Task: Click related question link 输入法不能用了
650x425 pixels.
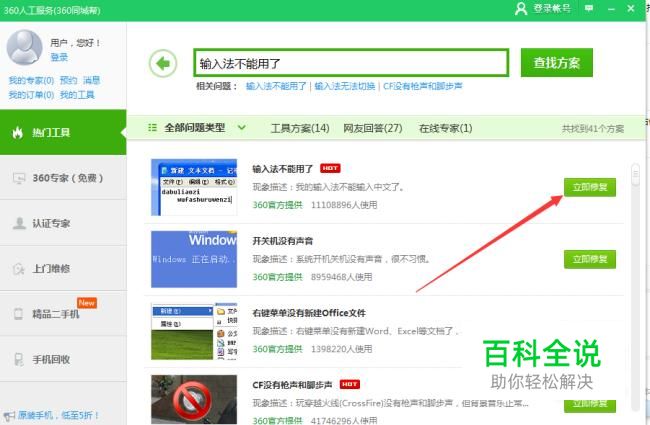Action: [276, 86]
